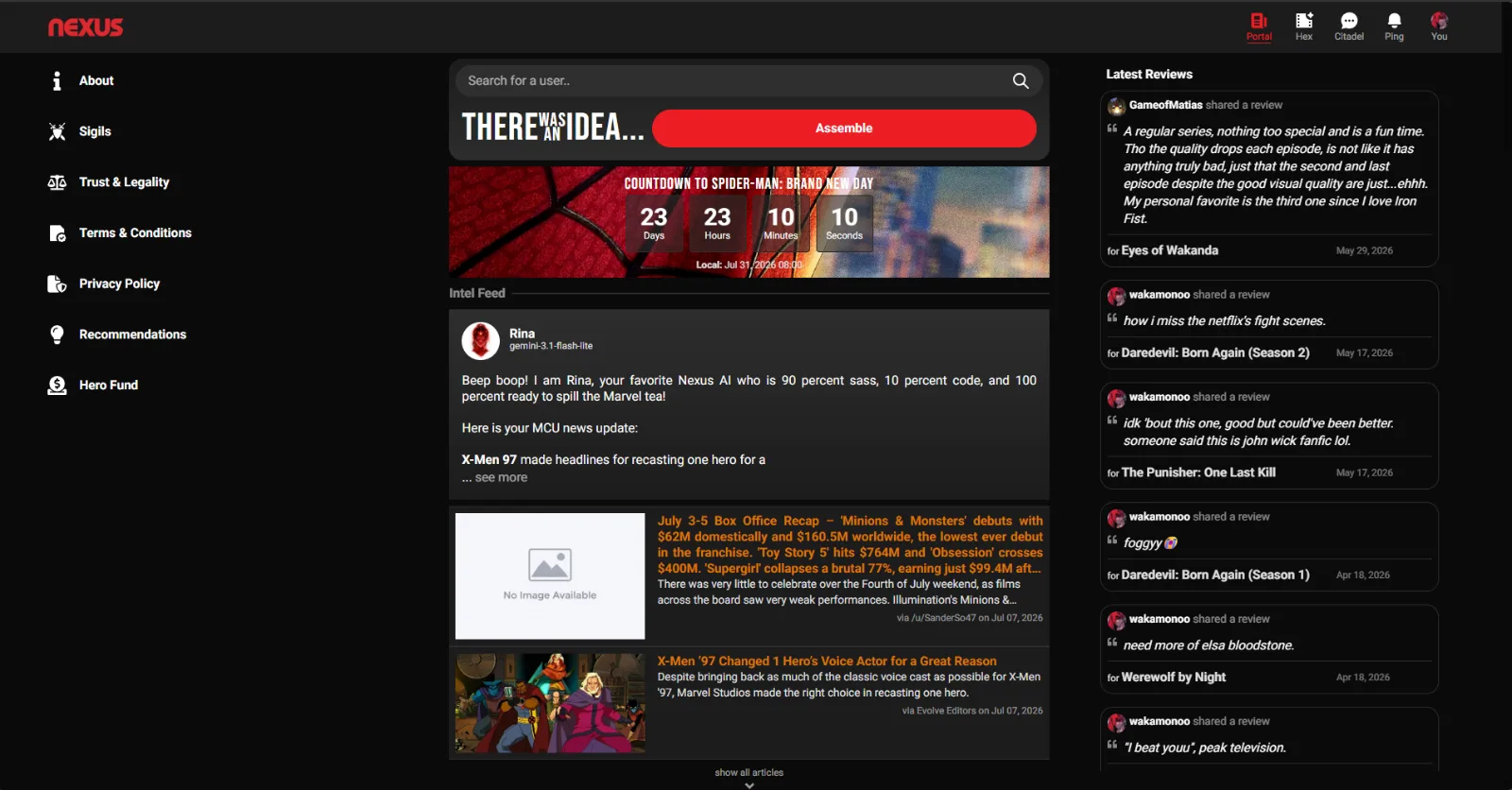This screenshot has width=1512, height=790.
Task: Open Werewolf by Night review link
Action: (x=1174, y=677)
